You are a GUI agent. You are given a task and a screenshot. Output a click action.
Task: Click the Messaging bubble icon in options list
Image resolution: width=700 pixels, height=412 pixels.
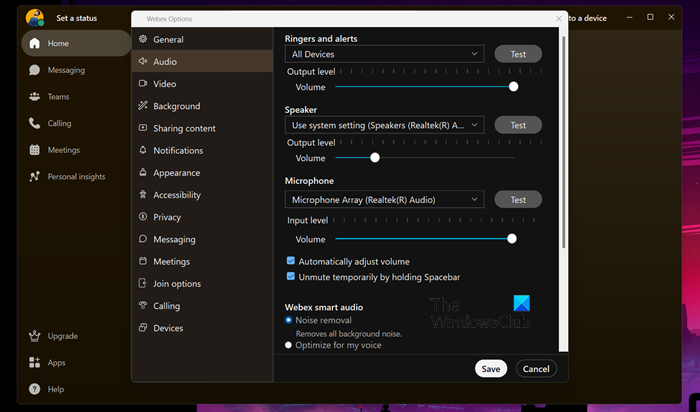coord(143,239)
